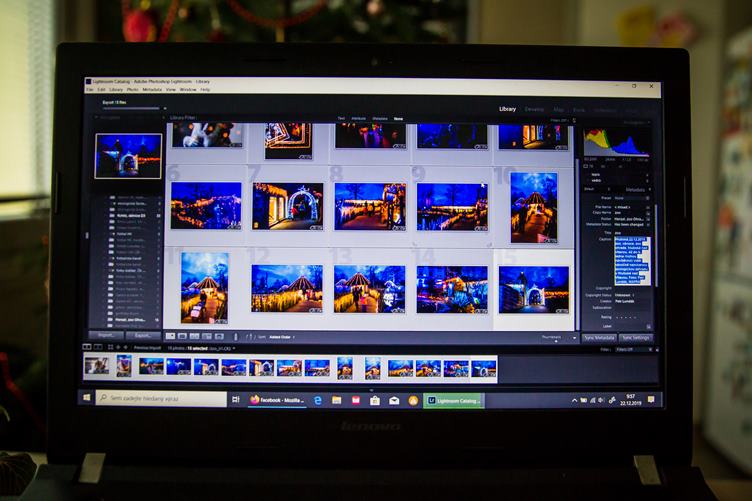
Task: Open the Metadata menu
Action: 152,90
